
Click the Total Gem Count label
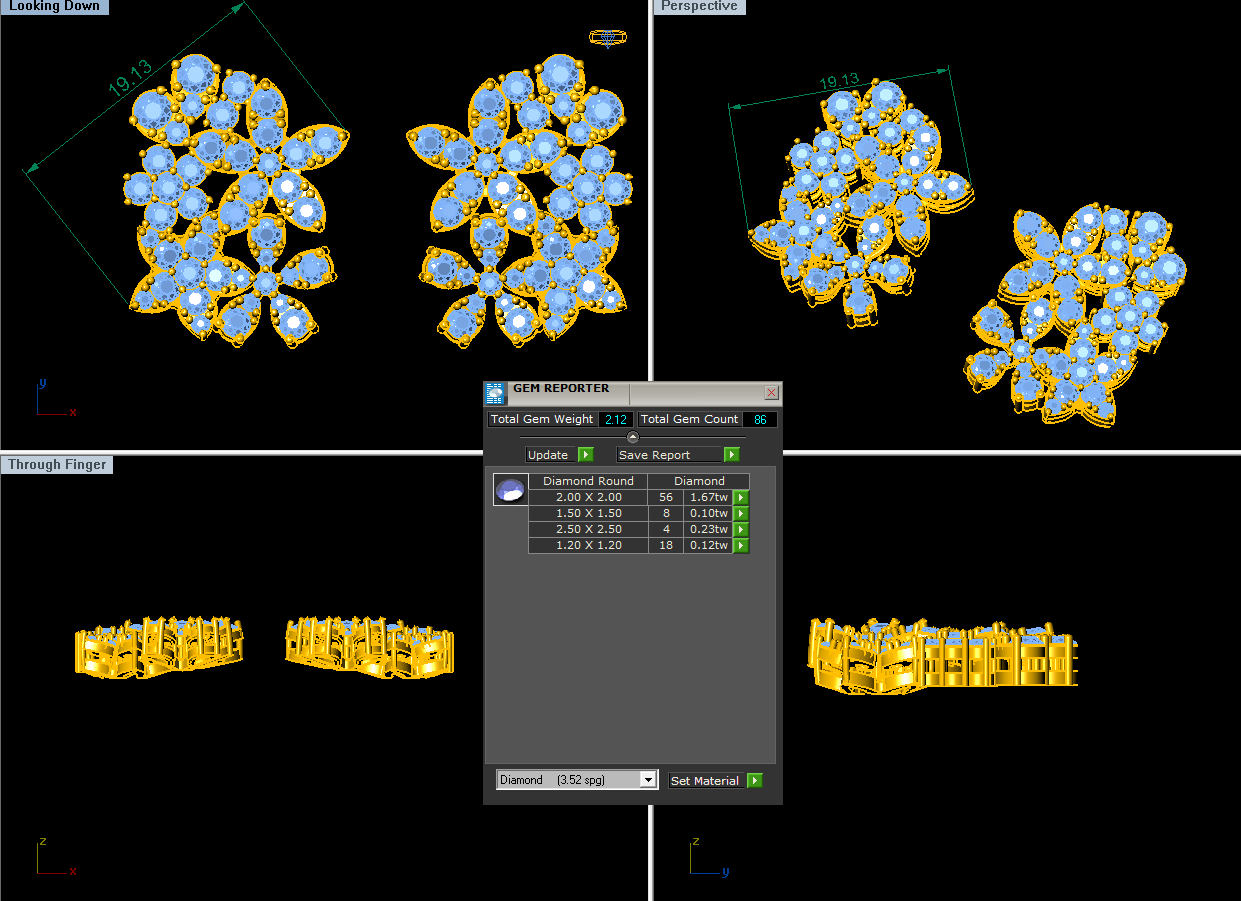[690, 419]
